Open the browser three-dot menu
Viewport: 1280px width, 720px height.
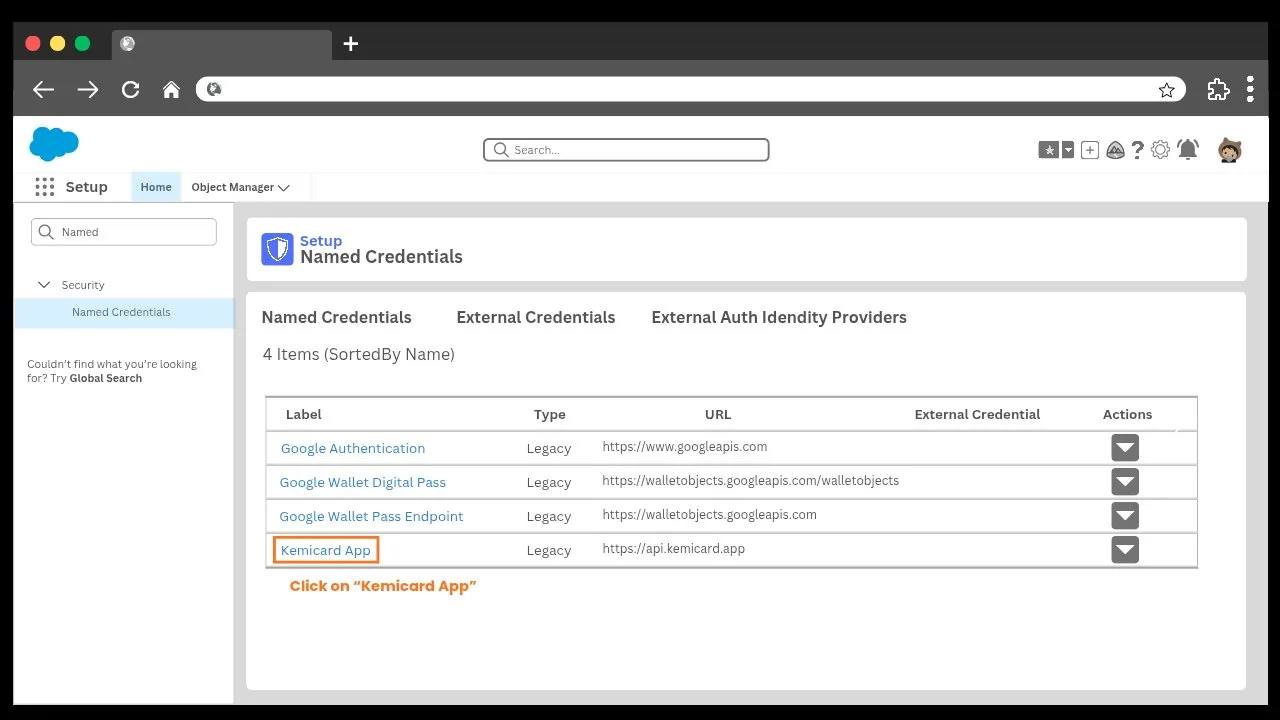(1250, 89)
